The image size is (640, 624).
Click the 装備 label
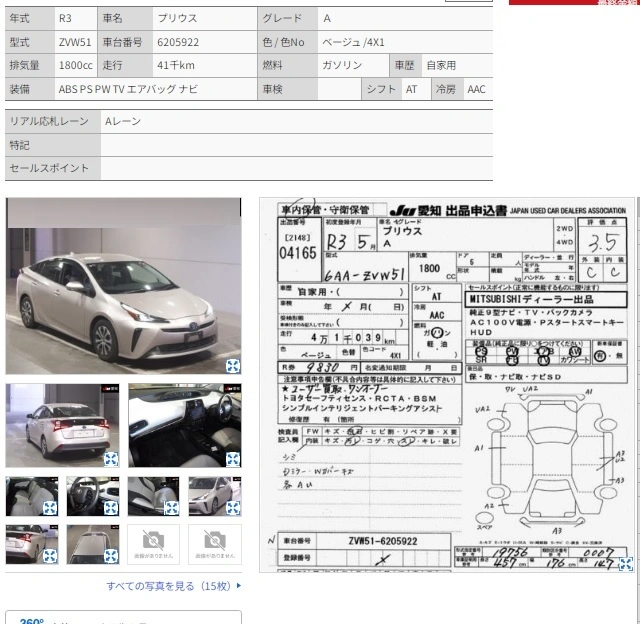(19, 89)
